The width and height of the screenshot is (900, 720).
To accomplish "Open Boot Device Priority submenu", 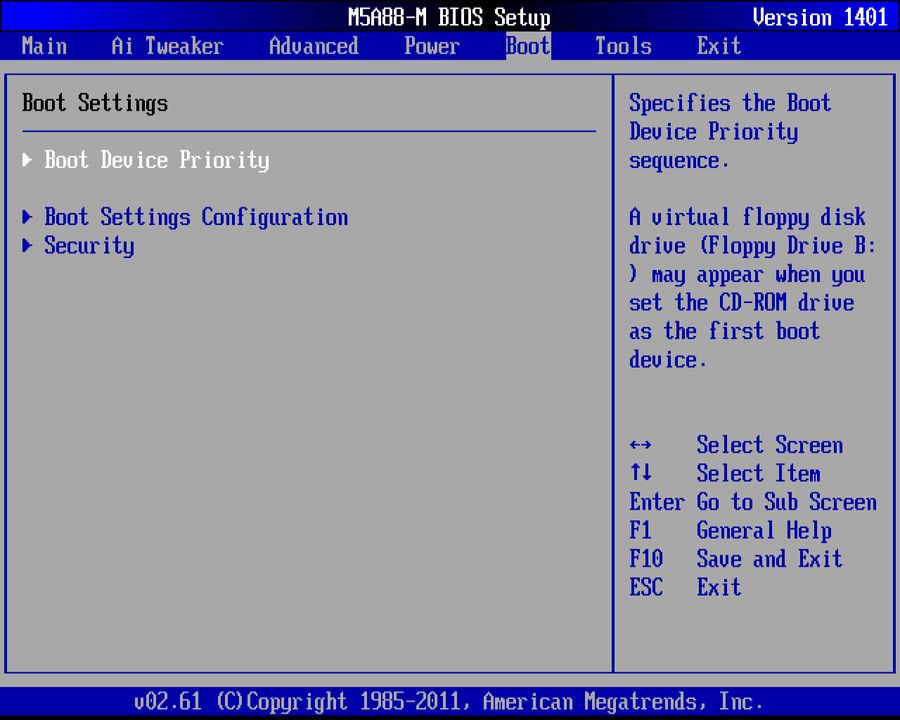I will [157, 160].
